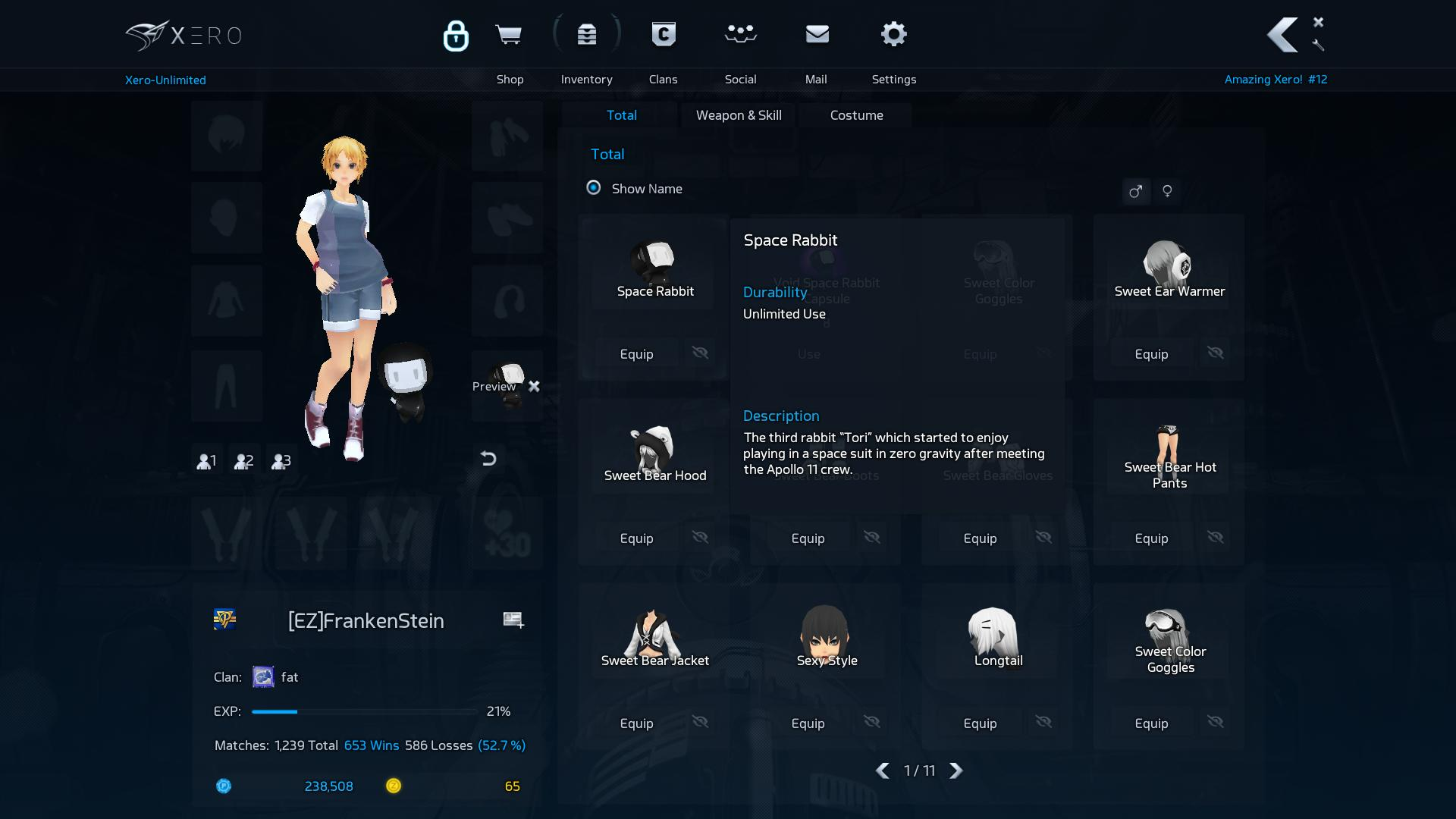Viewport: 1456px width, 819px height.
Task: Click the padlock icon in top bar
Action: tap(456, 36)
